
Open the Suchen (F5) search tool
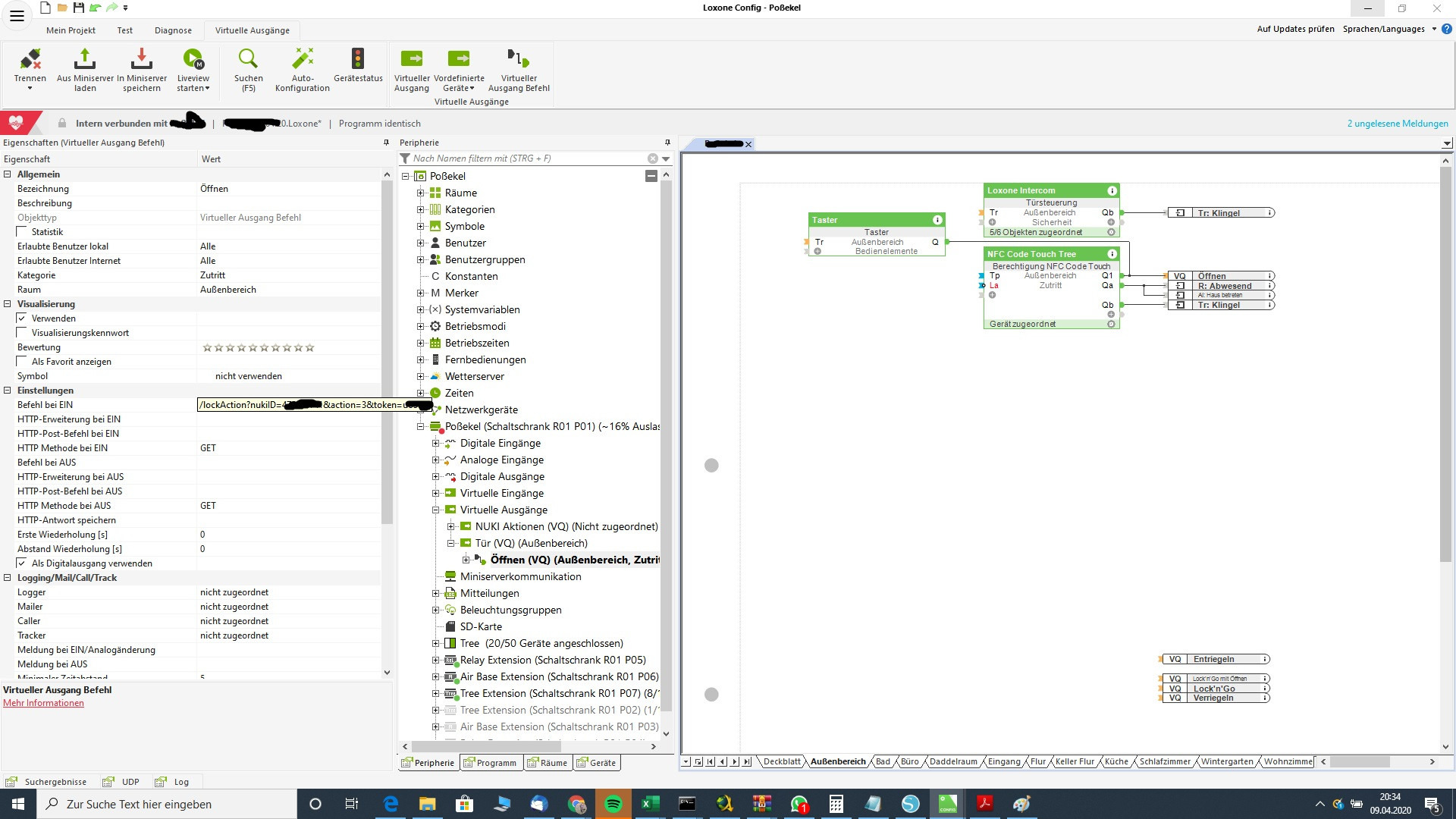(248, 60)
